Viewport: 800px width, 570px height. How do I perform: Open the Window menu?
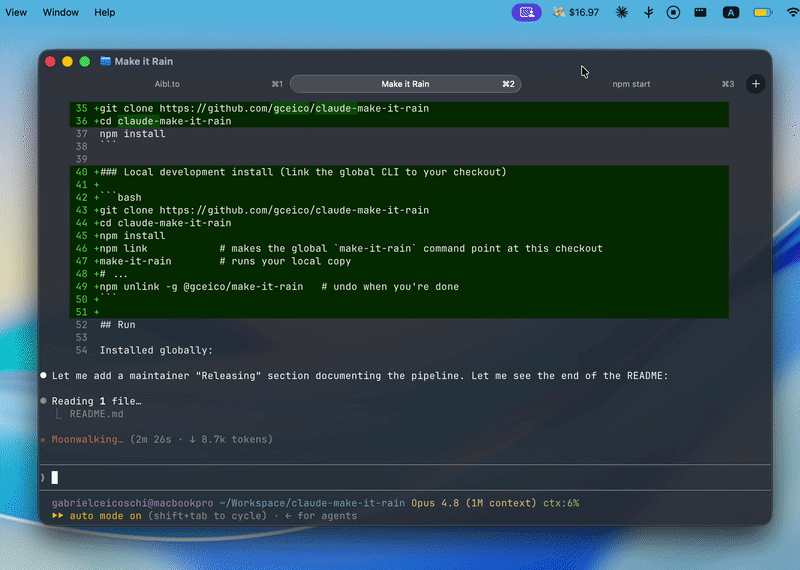60,12
